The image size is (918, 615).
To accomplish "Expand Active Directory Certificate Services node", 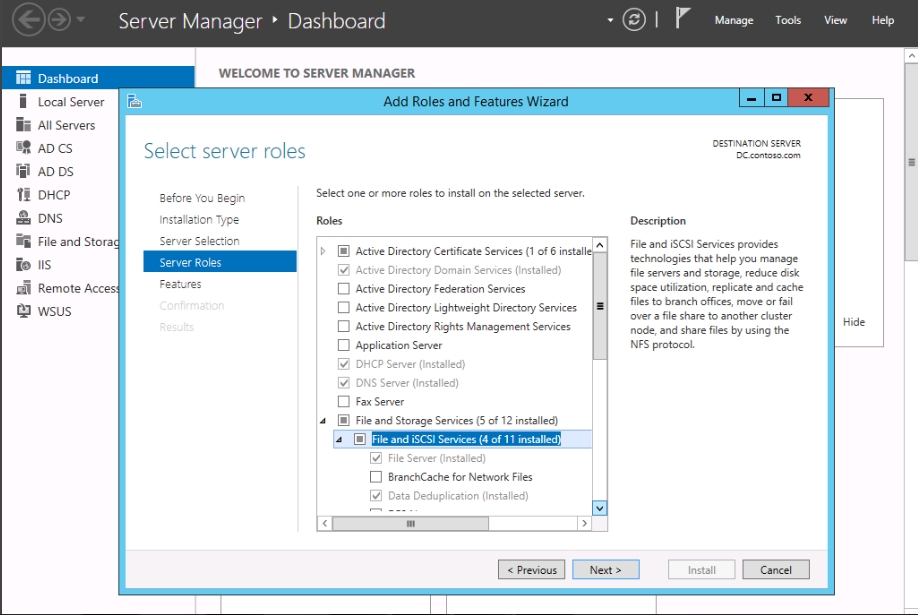I will click(323, 251).
